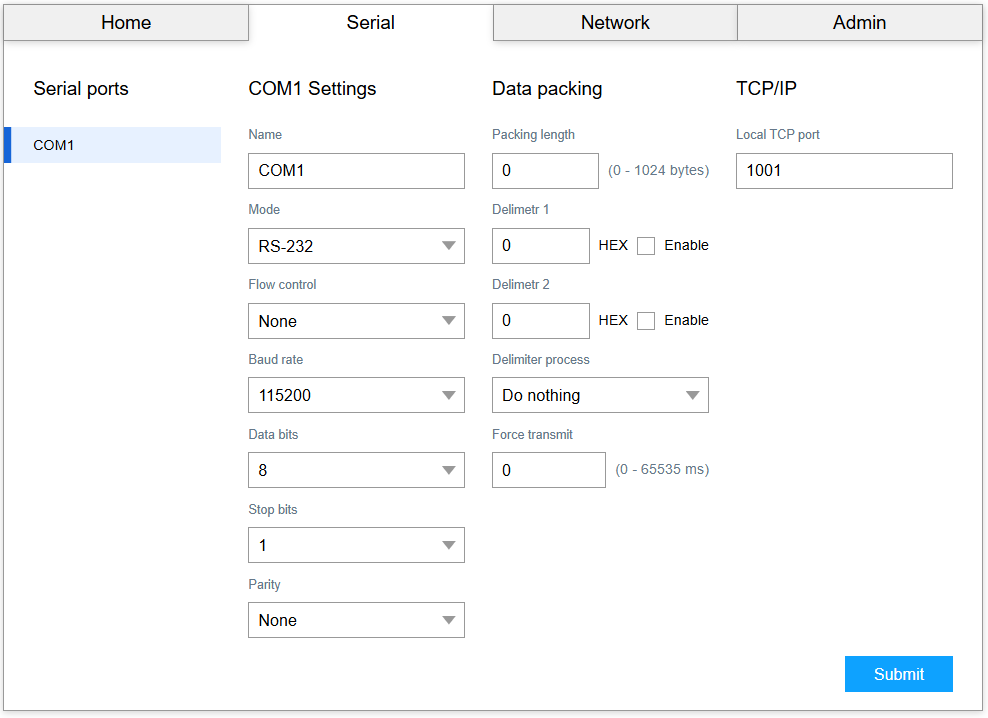
Task: Select COM1 in Serial ports list
Action: 113,145
